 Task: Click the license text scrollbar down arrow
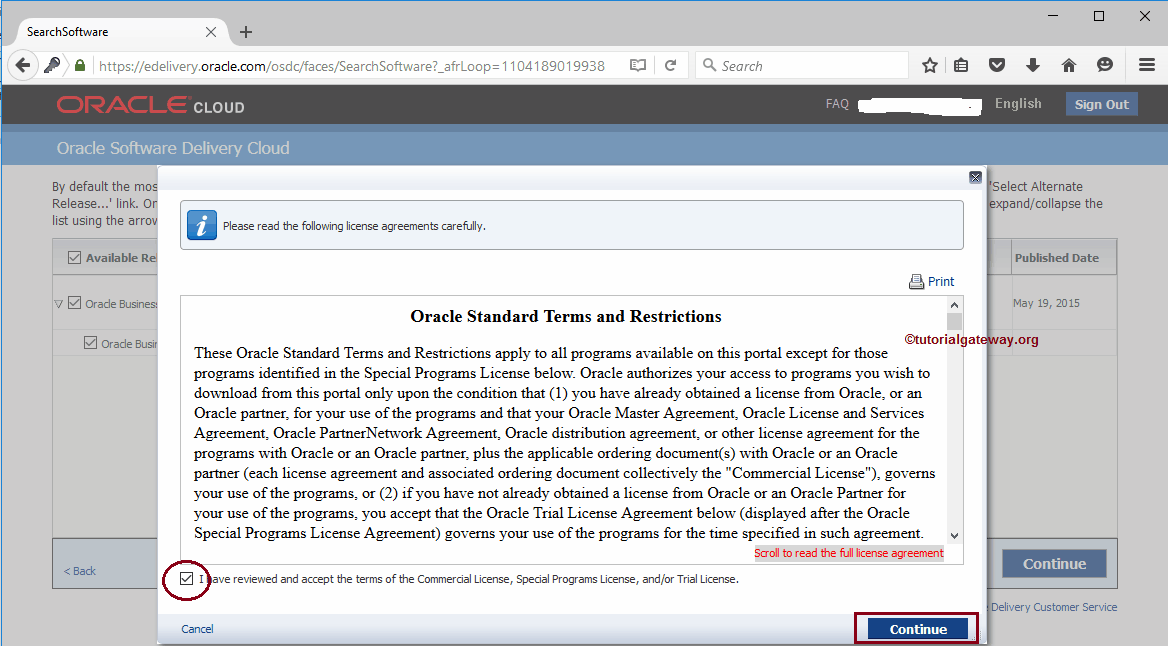tap(954, 536)
